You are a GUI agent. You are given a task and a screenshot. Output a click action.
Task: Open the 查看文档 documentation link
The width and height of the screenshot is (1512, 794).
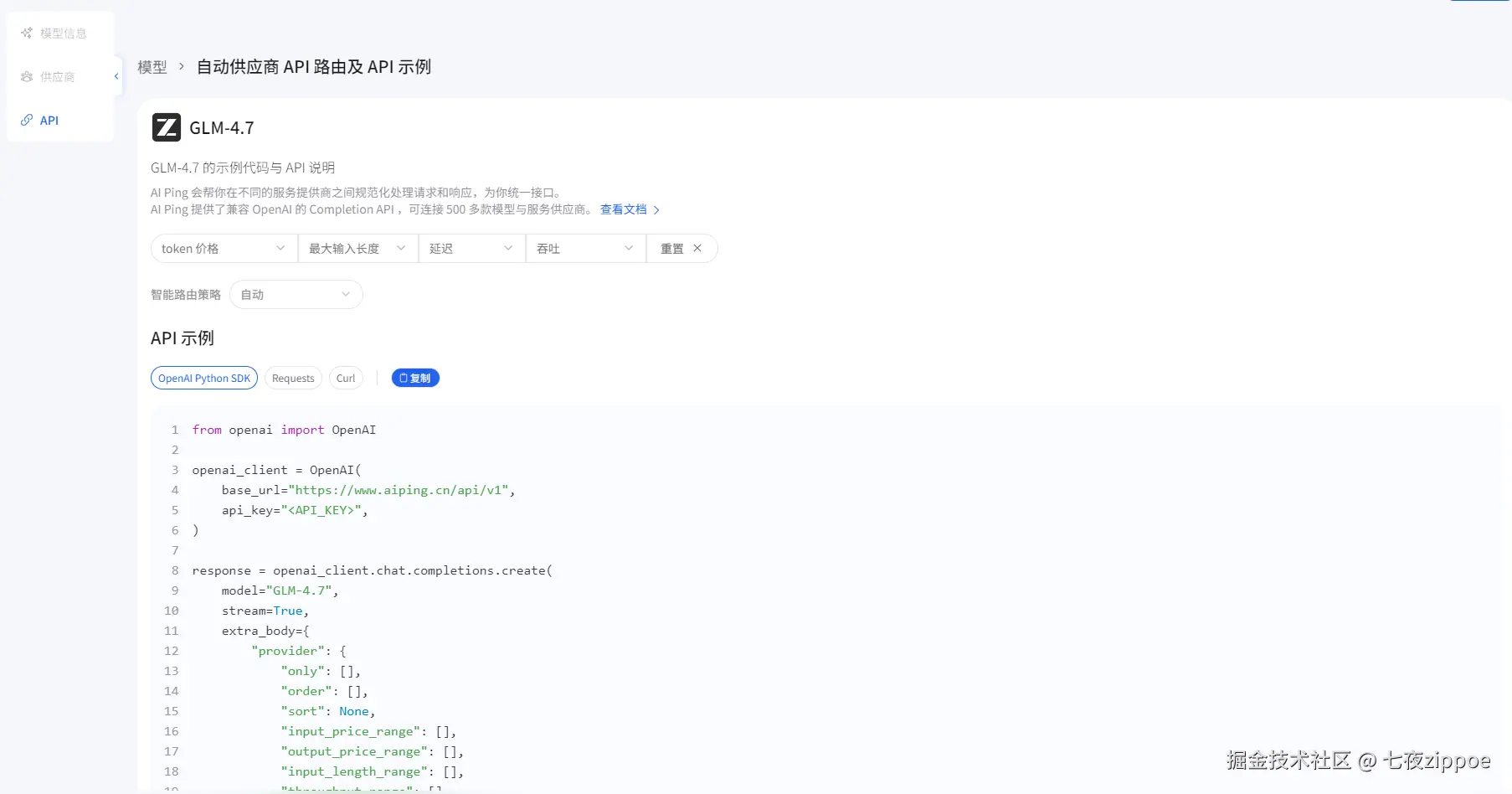pyautogui.click(x=630, y=209)
